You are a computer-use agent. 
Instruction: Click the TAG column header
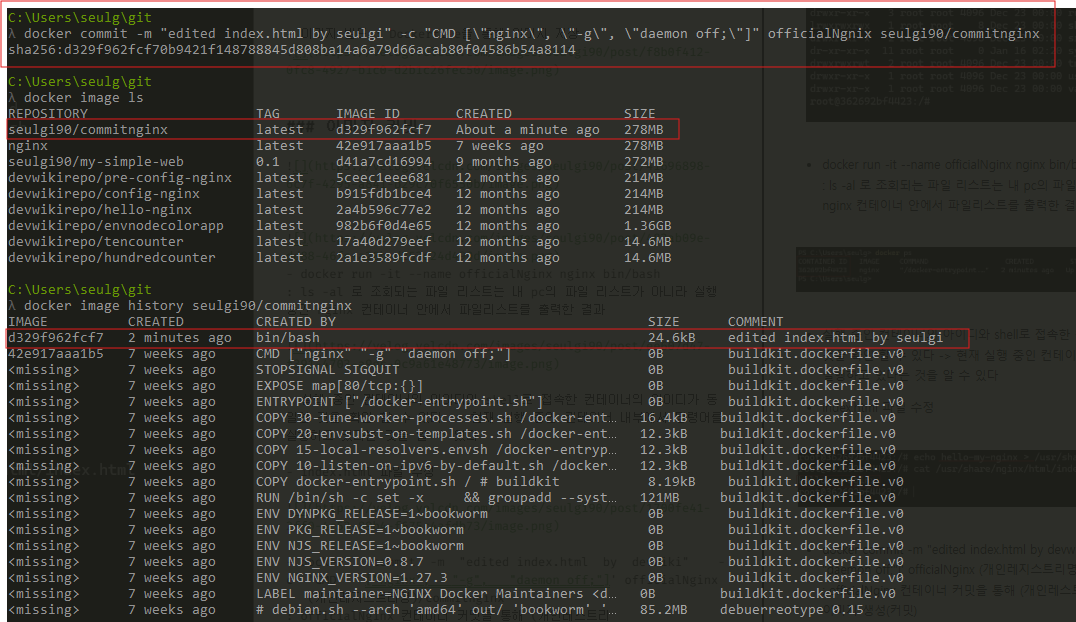(268, 113)
